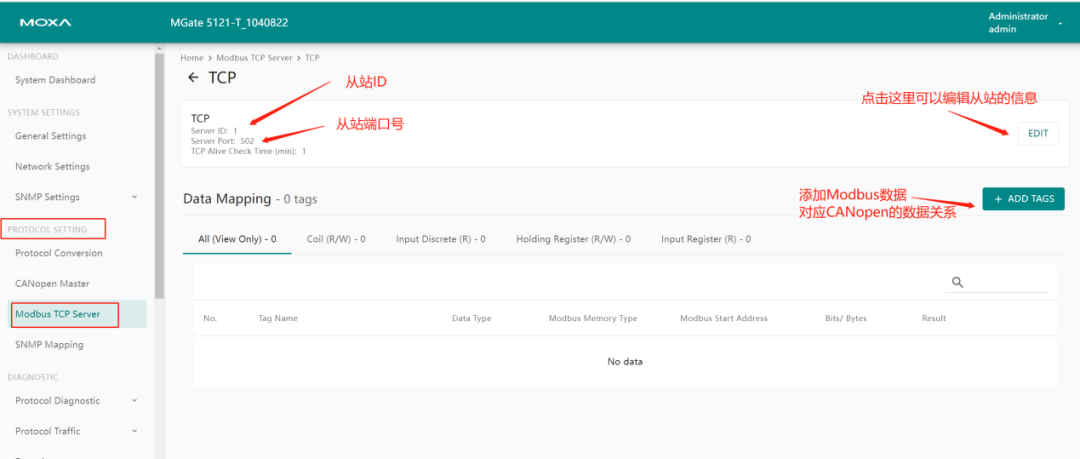Click Result column header
The width and height of the screenshot is (1080, 459).
tap(934, 318)
